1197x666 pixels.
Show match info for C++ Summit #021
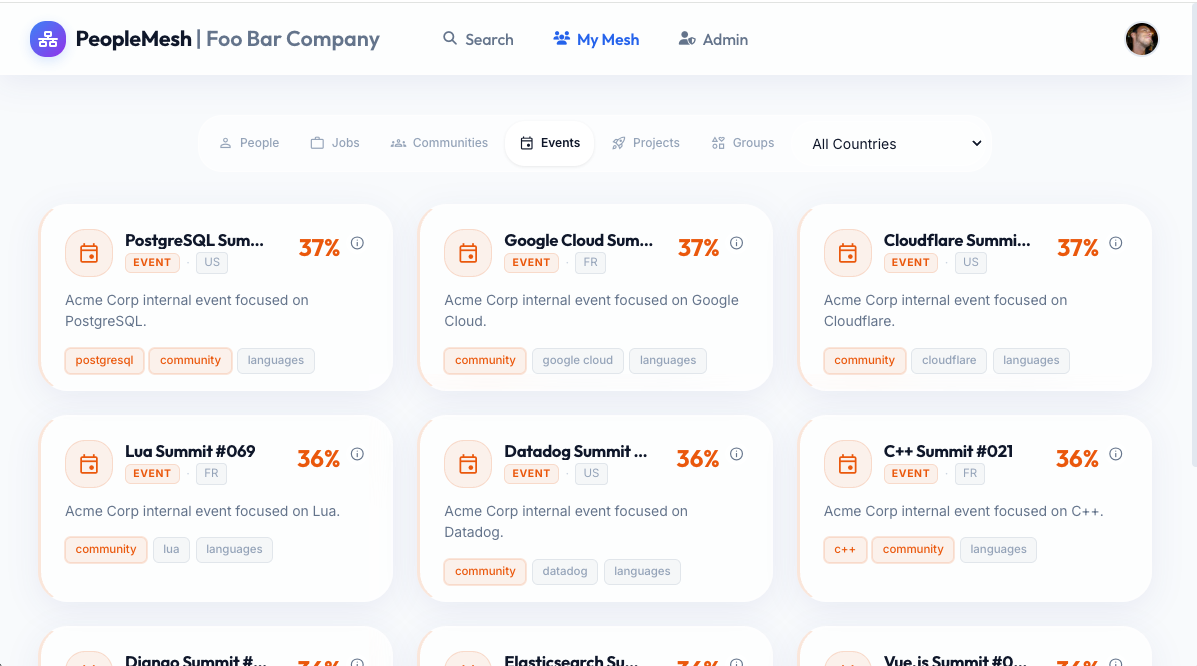[1115, 454]
